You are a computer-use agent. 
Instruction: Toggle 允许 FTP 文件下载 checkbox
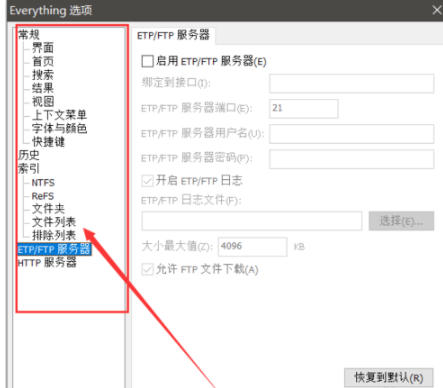pyautogui.click(x=147, y=269)
